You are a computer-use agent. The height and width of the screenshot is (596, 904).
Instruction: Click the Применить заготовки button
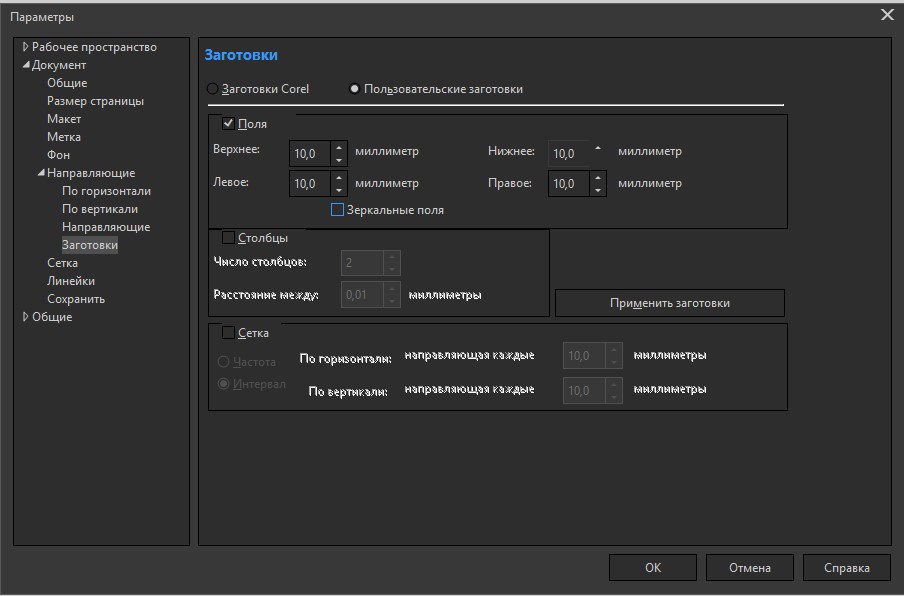point(669,303)
